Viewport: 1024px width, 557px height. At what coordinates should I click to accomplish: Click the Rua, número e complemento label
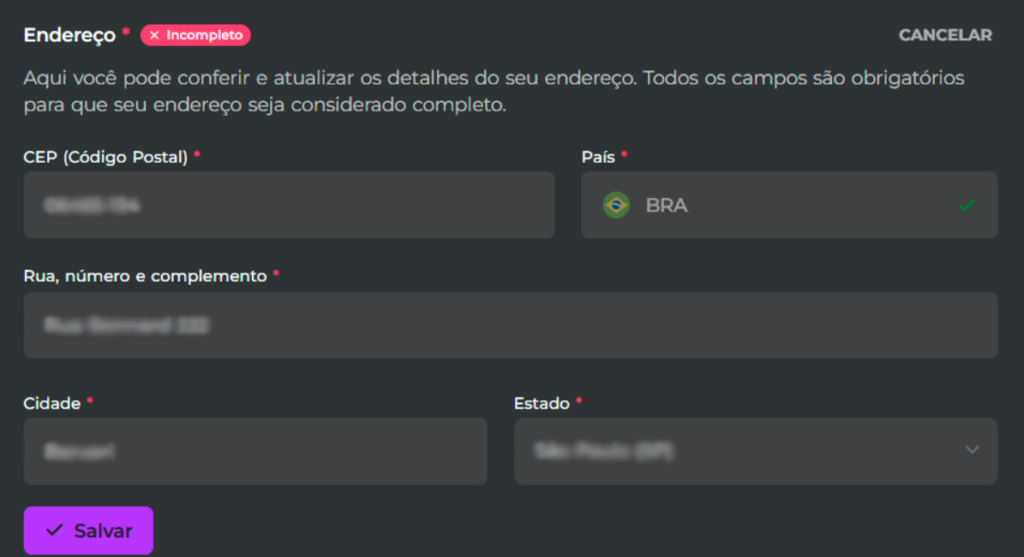click(x=145, y=276)
